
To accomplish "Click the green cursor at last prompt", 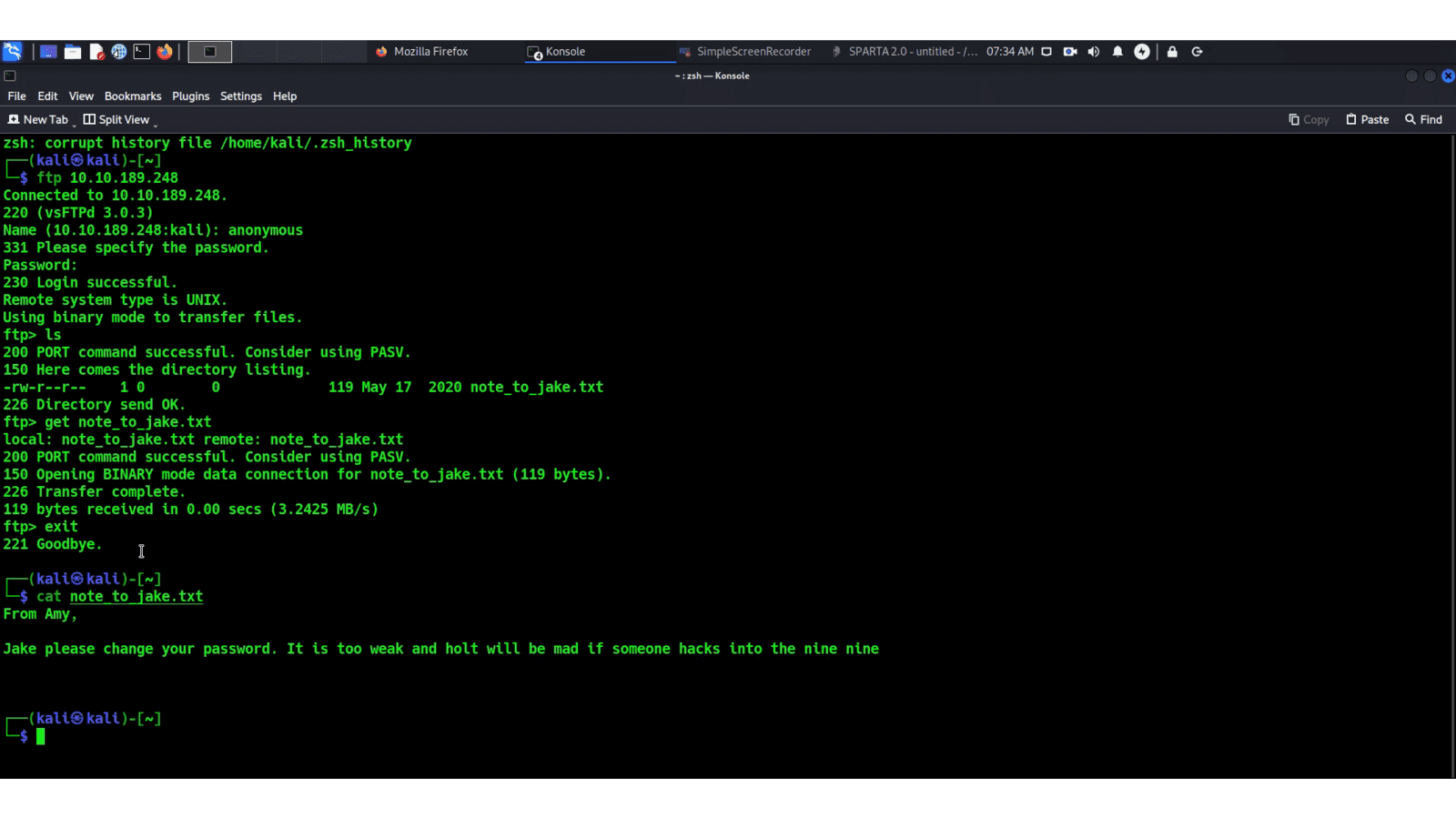I will 40,736.
